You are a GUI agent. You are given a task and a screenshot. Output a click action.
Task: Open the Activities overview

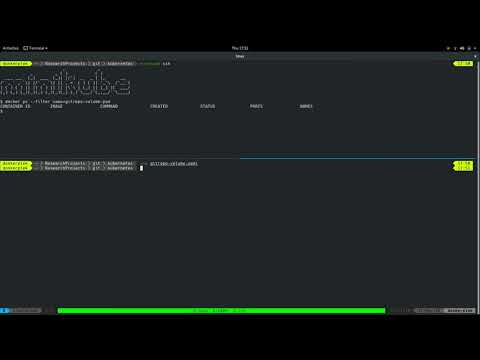click(x=10, y=48)
